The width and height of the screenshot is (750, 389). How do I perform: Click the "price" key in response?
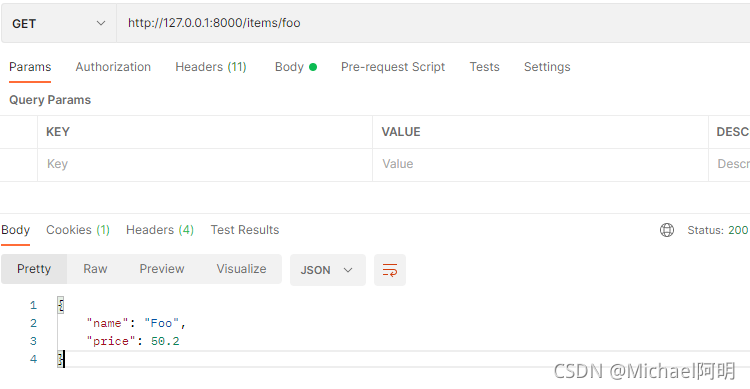111,341
